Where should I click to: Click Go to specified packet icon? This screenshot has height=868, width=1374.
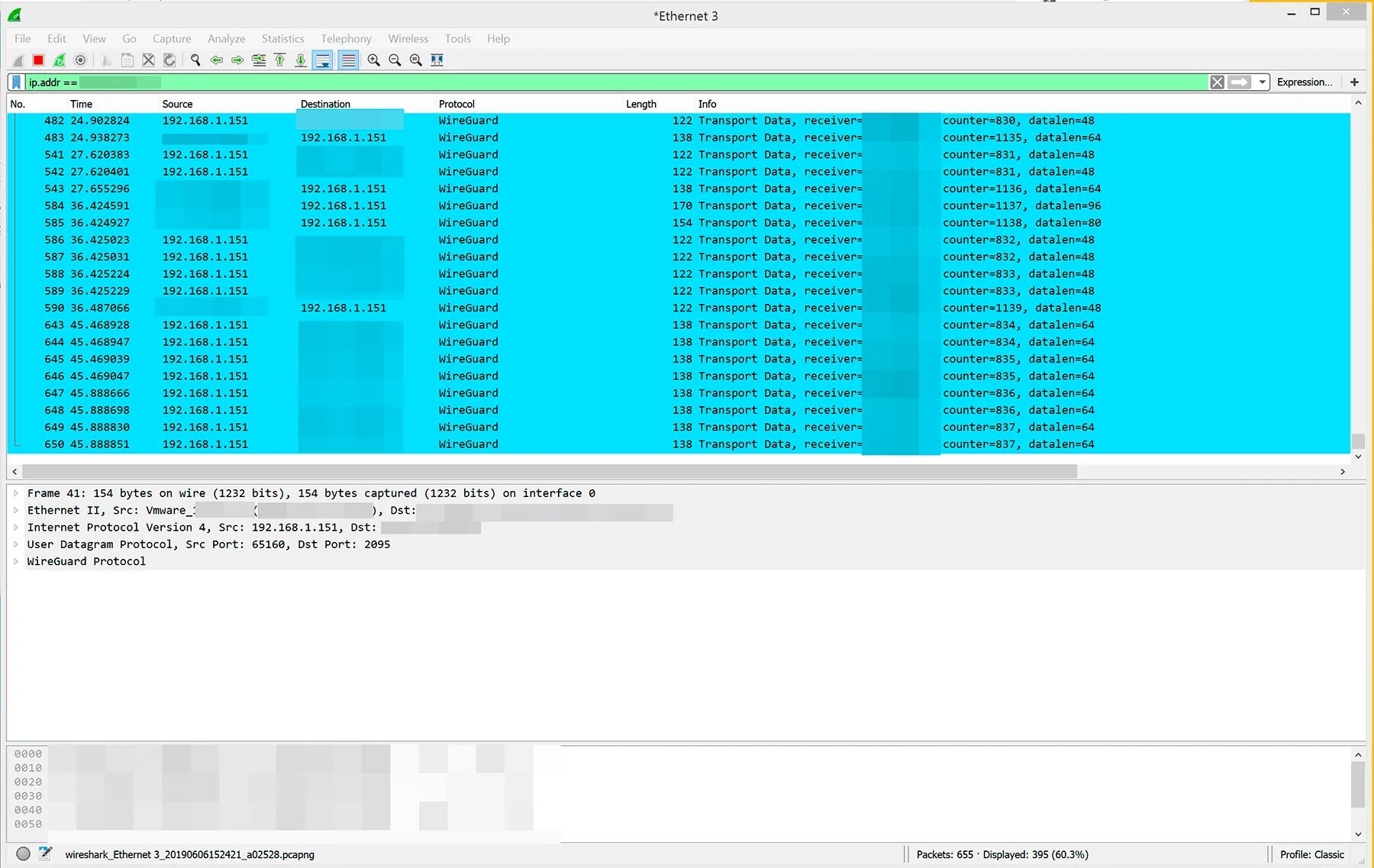click(x=259, y=60)
